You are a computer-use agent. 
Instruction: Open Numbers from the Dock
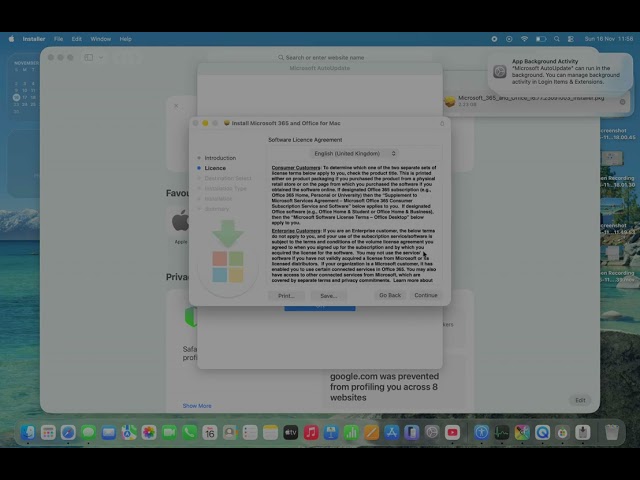click(x=351, y=433)
